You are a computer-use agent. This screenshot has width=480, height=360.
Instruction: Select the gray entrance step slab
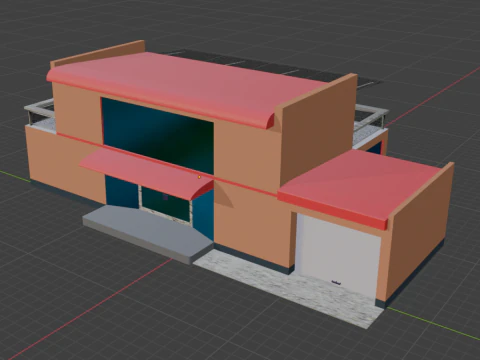pyautogui.click(x=148, y=234)
